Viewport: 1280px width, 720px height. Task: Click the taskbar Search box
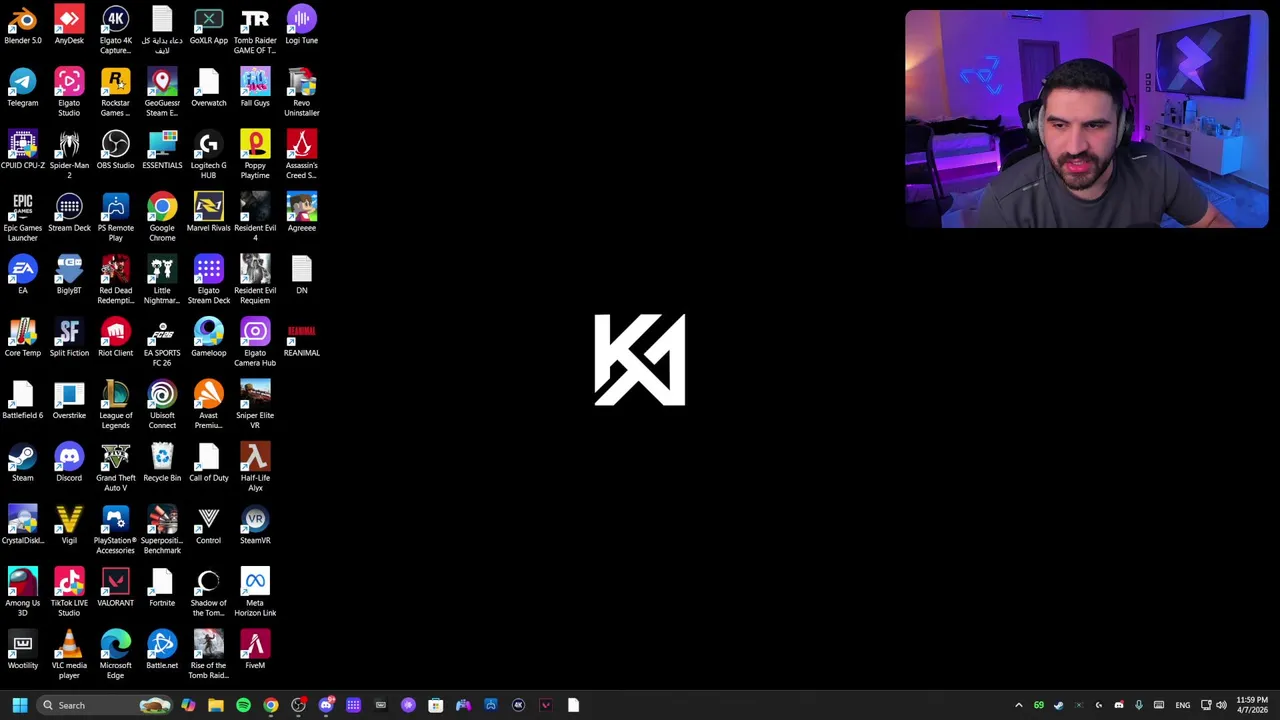pyautogui.click(x=104, y=705)
